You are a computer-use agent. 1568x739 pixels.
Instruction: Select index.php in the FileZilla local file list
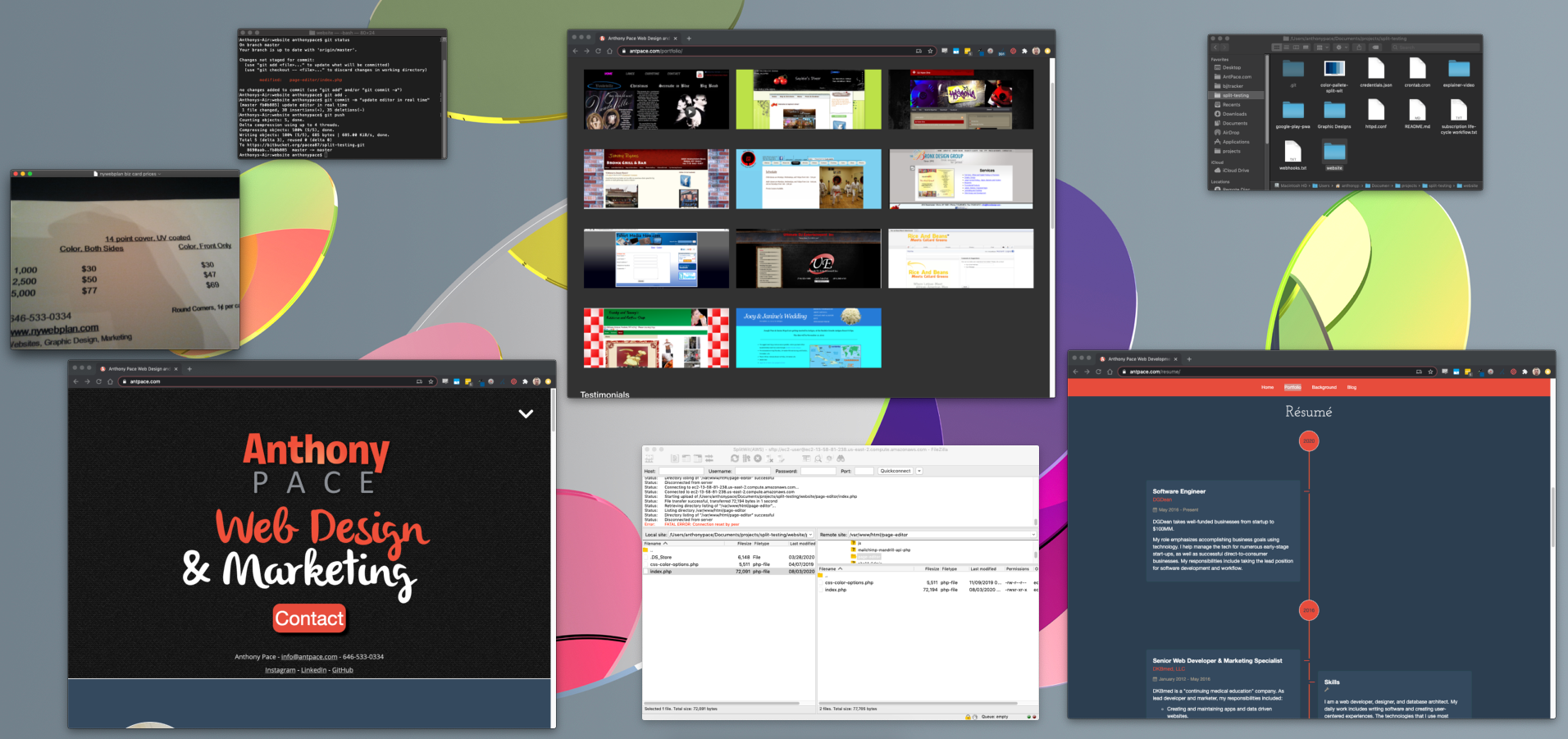729,572
